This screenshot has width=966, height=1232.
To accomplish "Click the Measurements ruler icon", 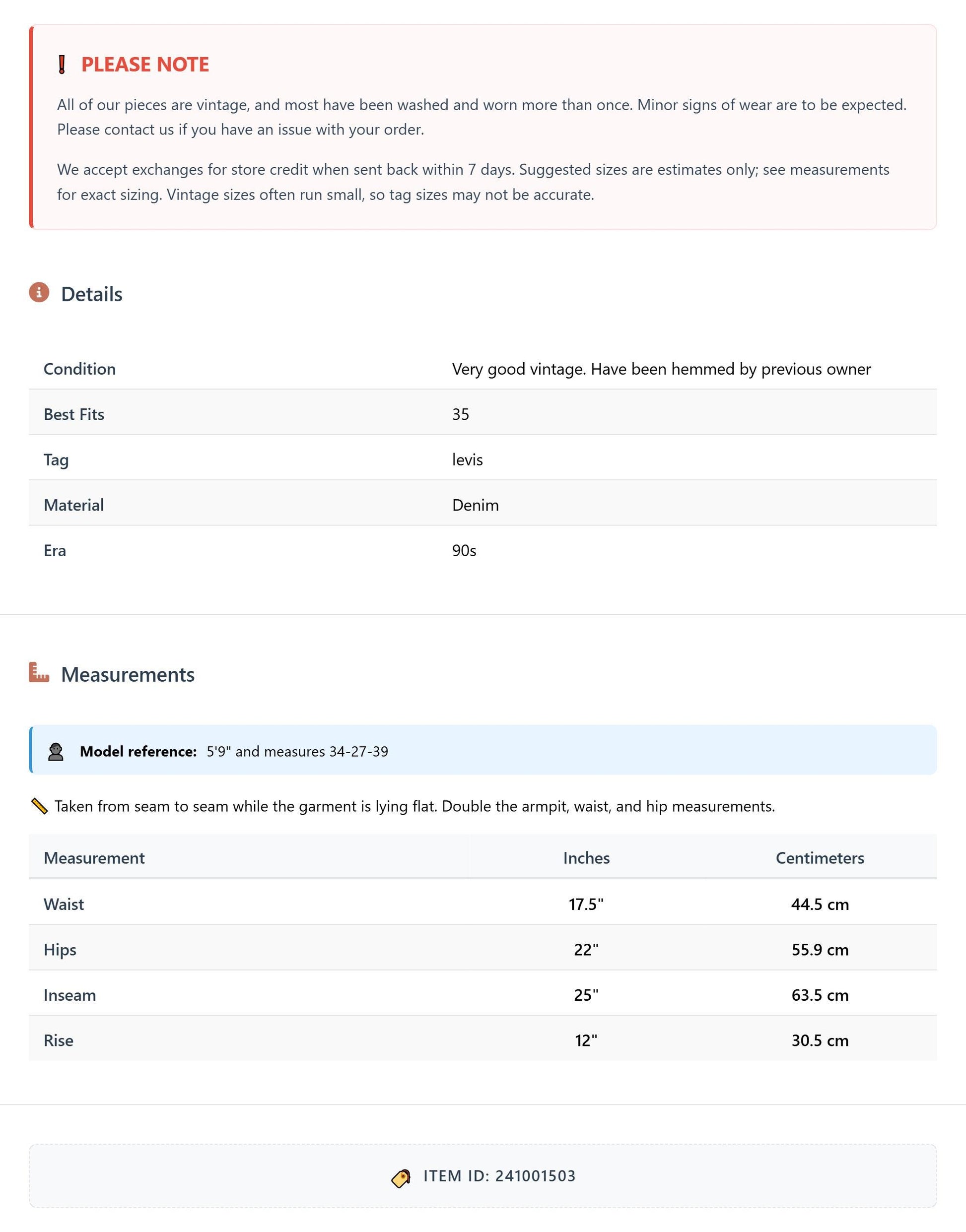I will point(39,672).
